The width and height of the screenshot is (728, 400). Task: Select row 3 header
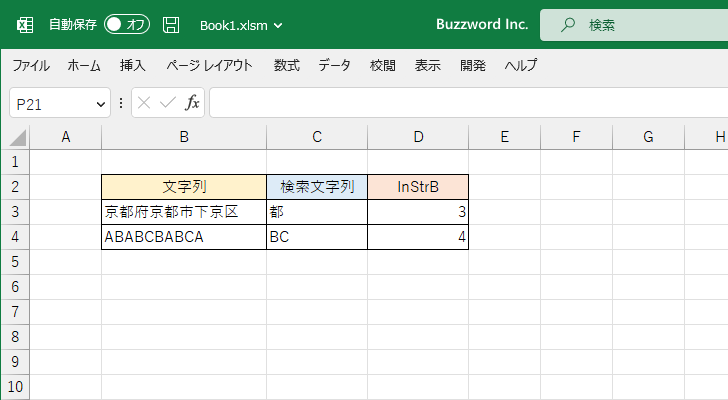(x=15, y=212)
